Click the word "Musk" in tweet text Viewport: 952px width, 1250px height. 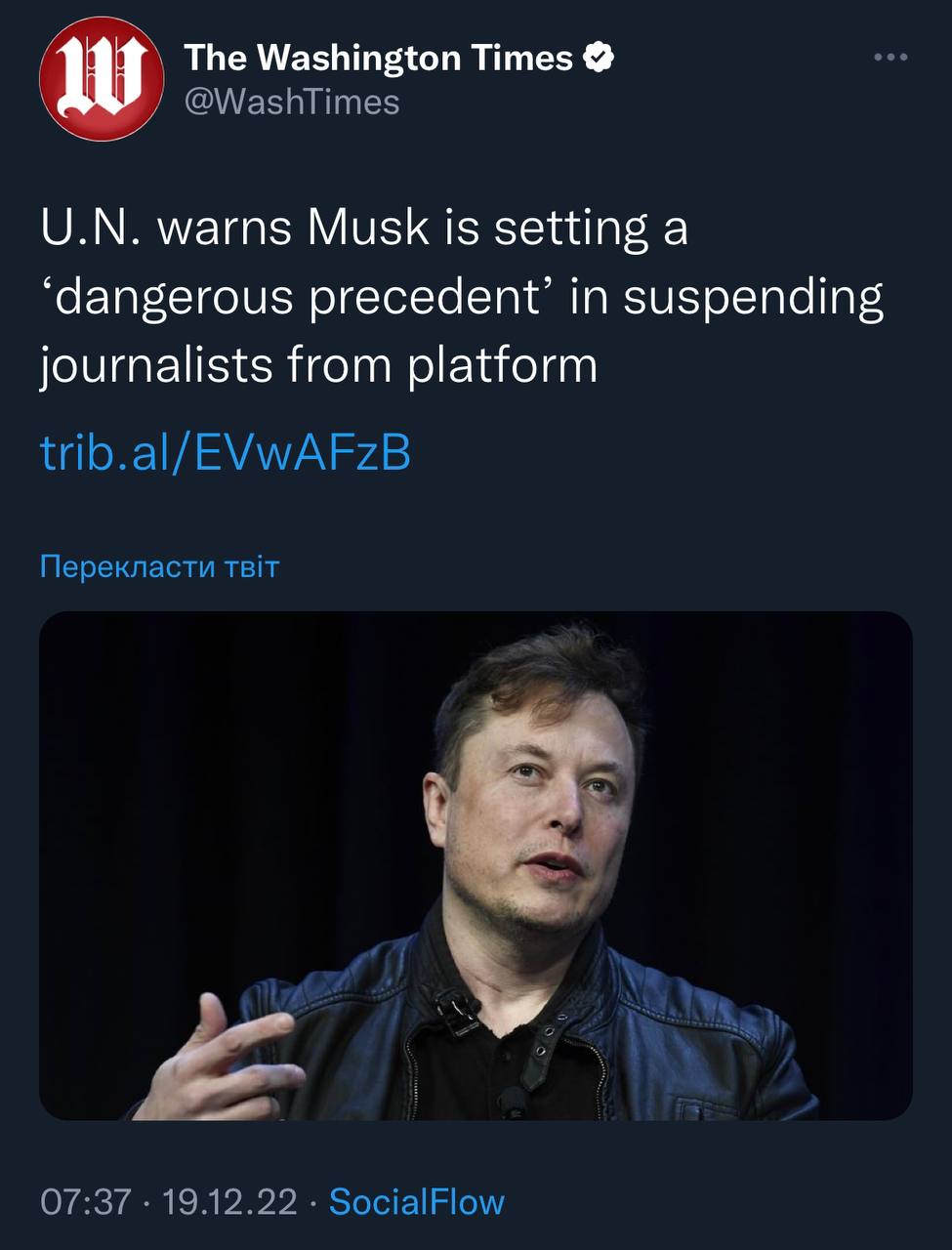(368, 228)
